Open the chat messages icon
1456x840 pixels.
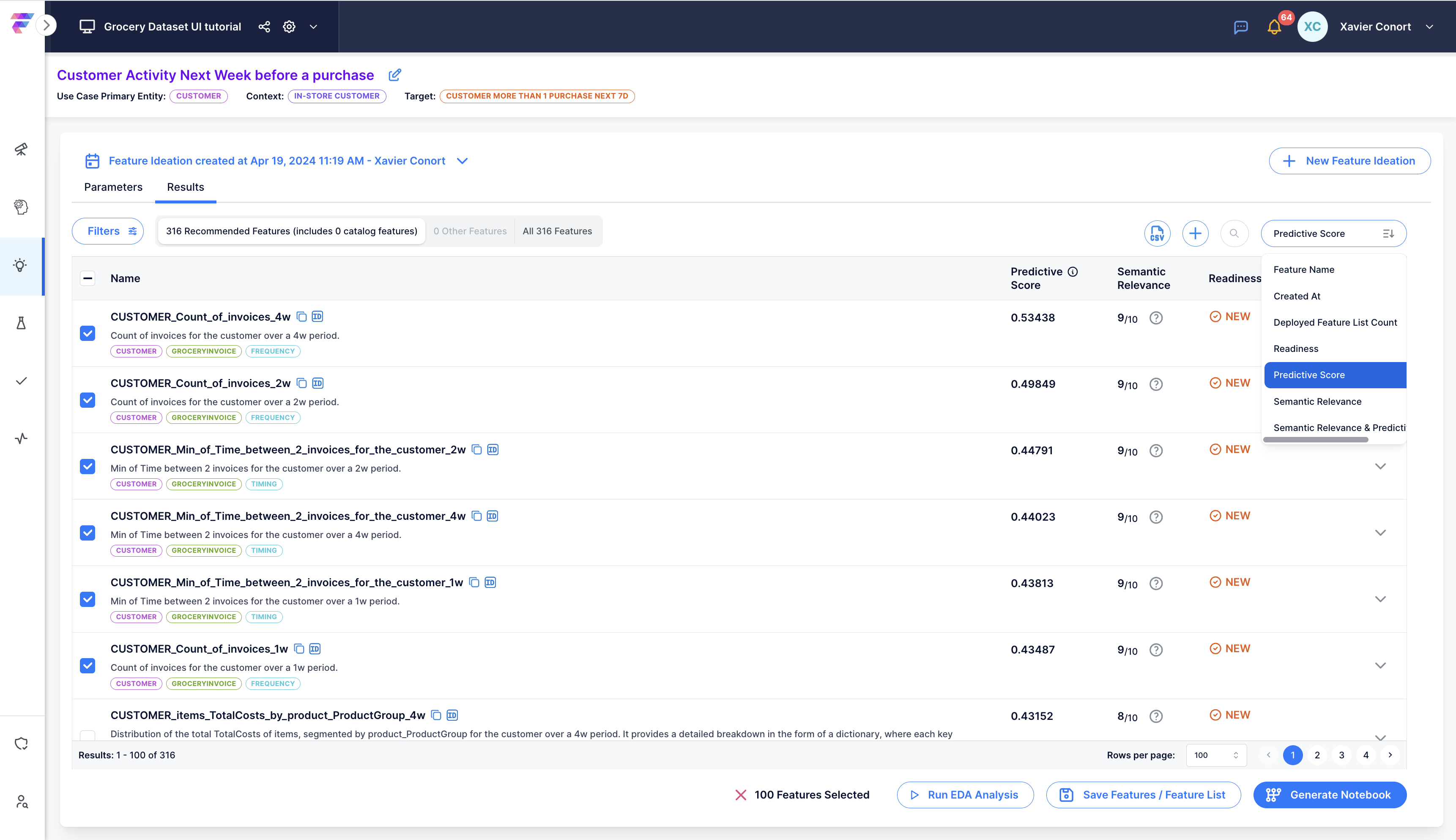[x=1241, y=27]
